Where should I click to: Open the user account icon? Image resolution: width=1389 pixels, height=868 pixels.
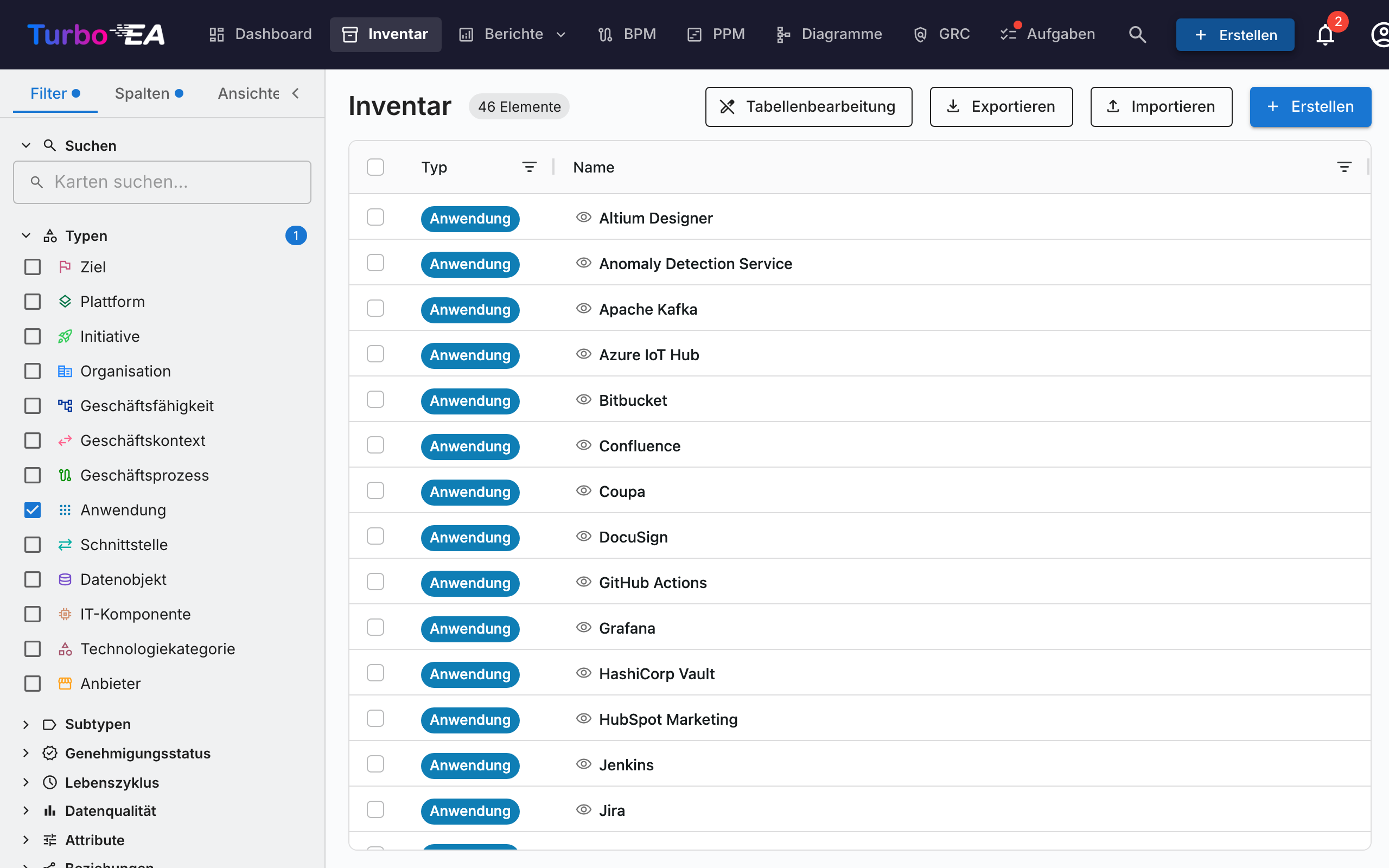pos(1380,34)
